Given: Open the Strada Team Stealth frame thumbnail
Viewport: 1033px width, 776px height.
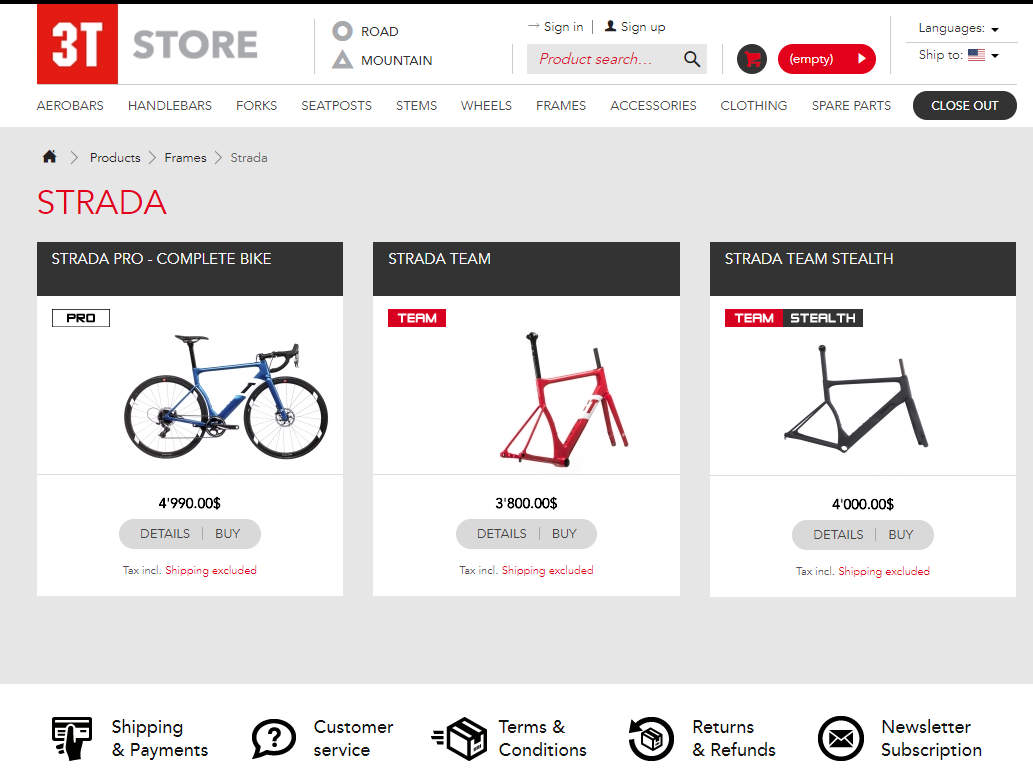Looking at the screenshot, I should point(855,397).
